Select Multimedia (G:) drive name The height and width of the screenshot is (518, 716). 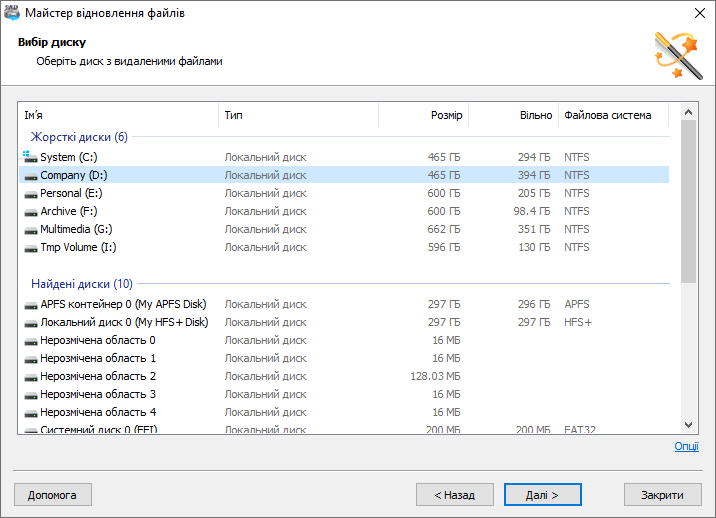[76, 229]
